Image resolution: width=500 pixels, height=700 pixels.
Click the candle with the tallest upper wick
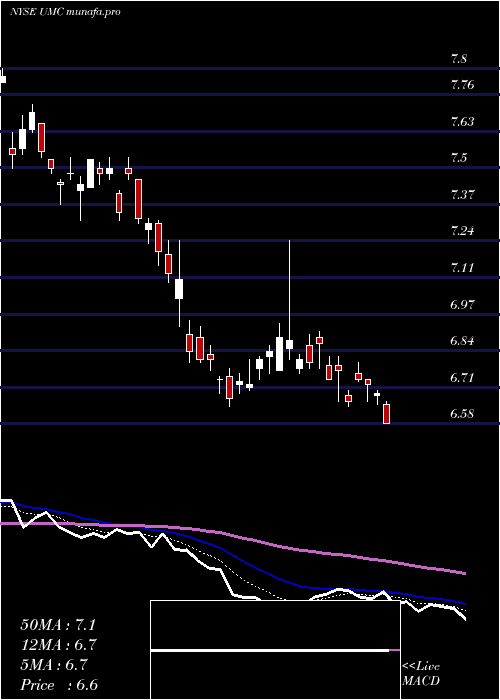click(x=289, y=344)
